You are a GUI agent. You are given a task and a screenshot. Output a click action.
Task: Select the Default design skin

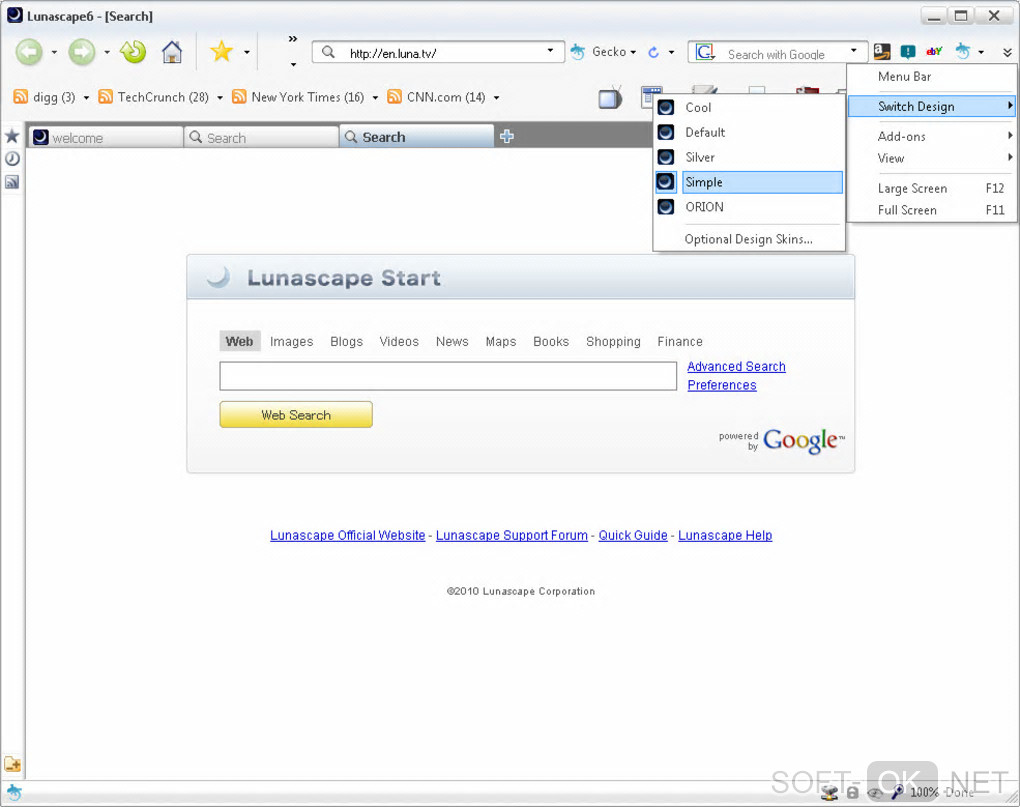pyautogui.click(x=749, y=133)
